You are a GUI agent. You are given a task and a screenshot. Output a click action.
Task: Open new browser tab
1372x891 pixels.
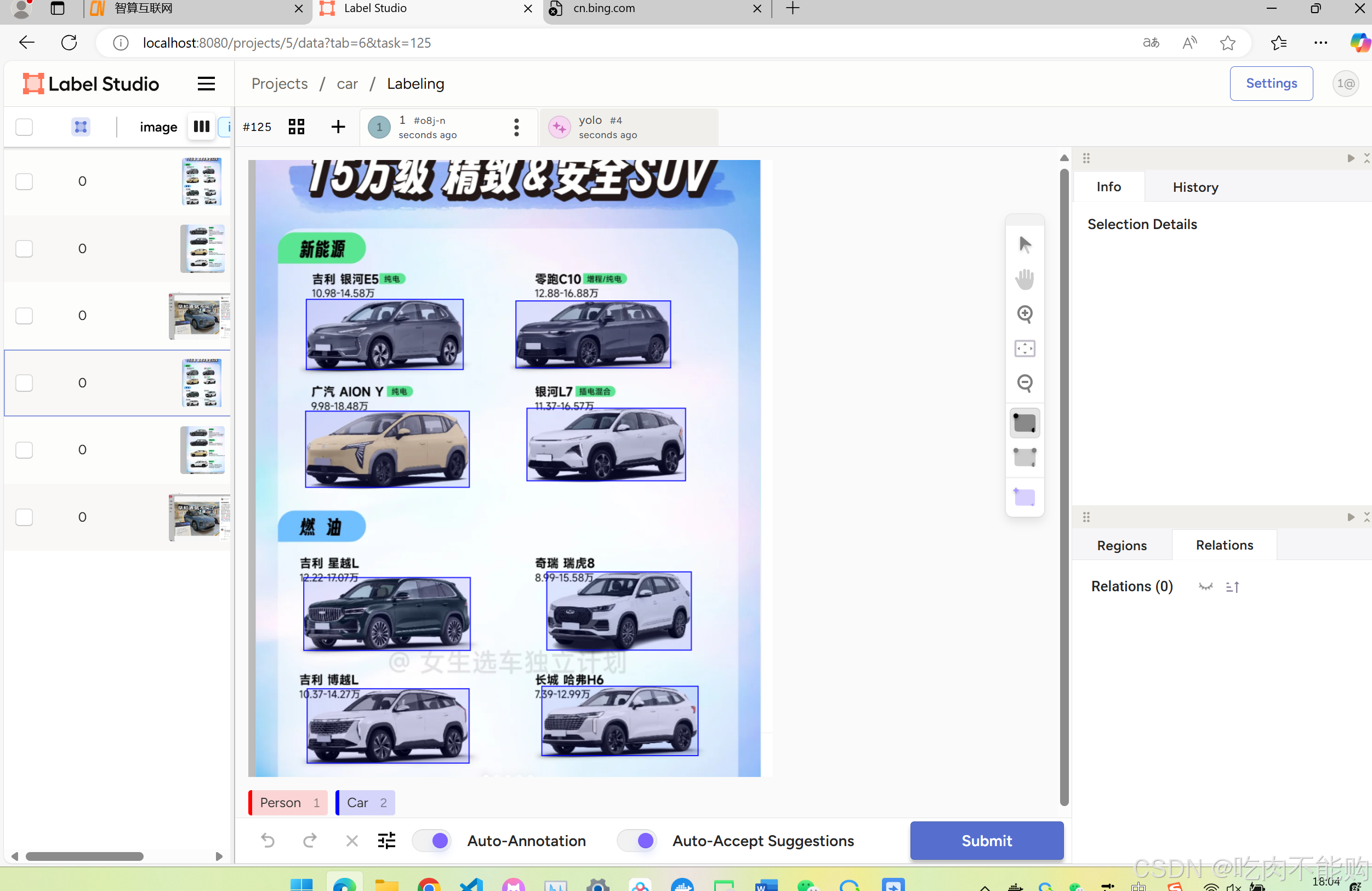(x=793, y=9)
